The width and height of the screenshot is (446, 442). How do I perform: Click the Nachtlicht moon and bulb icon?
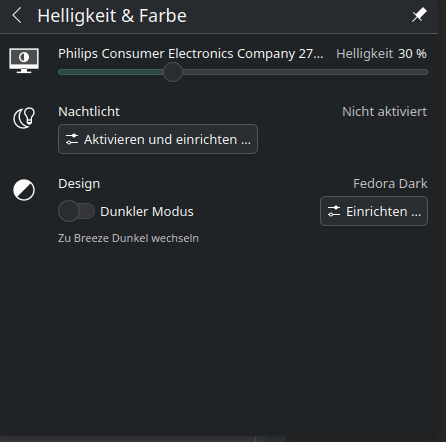tap(24, 118)
